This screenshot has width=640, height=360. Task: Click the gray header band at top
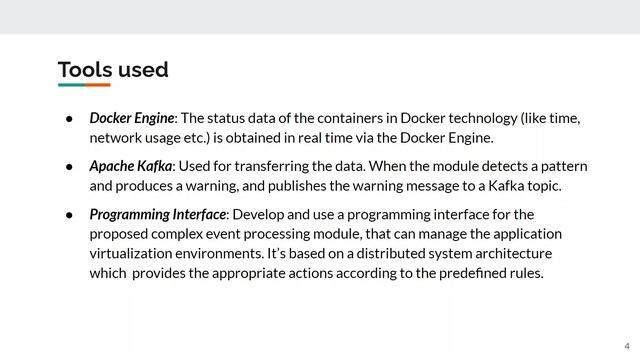point(320,17)
